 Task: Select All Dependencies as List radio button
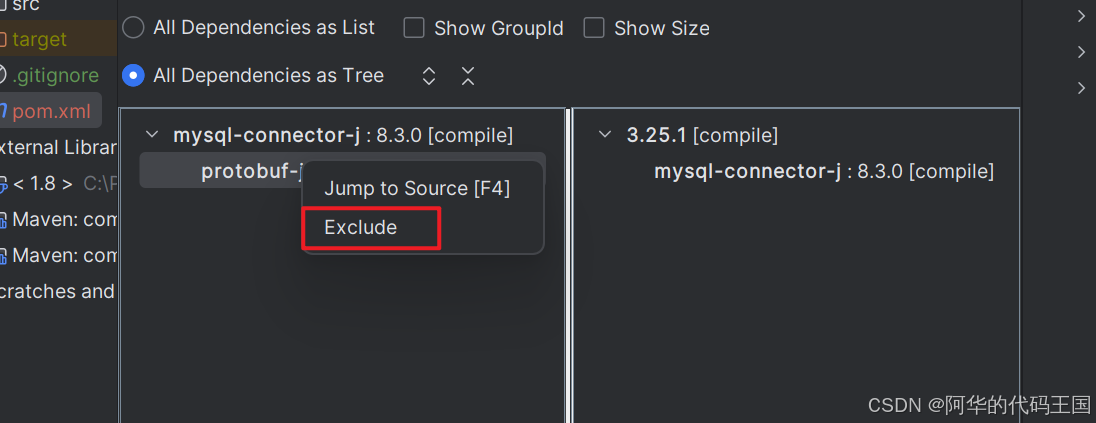[133, 28]
